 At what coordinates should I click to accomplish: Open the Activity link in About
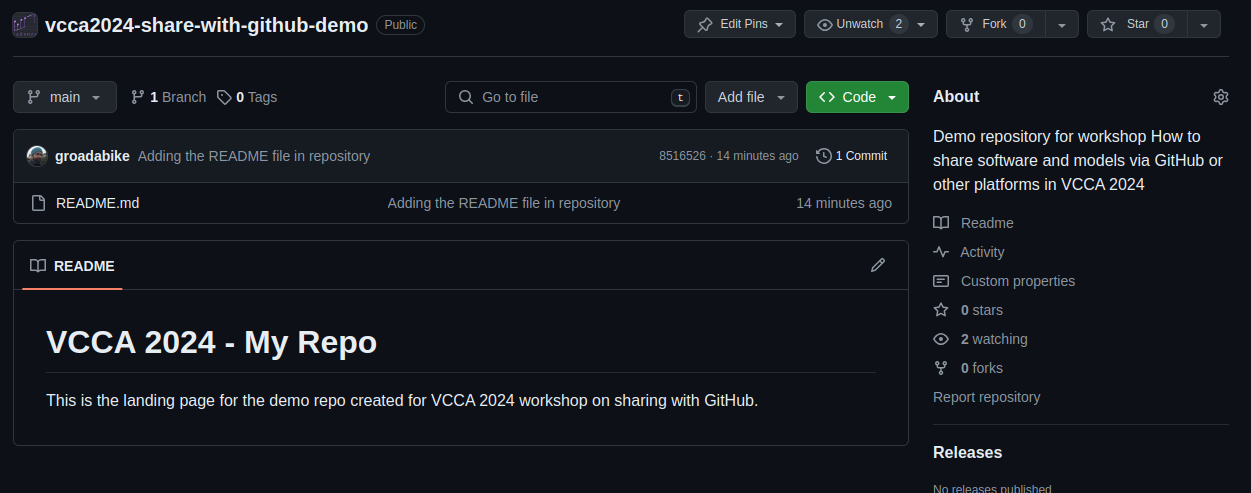click(x=982, y=252)
